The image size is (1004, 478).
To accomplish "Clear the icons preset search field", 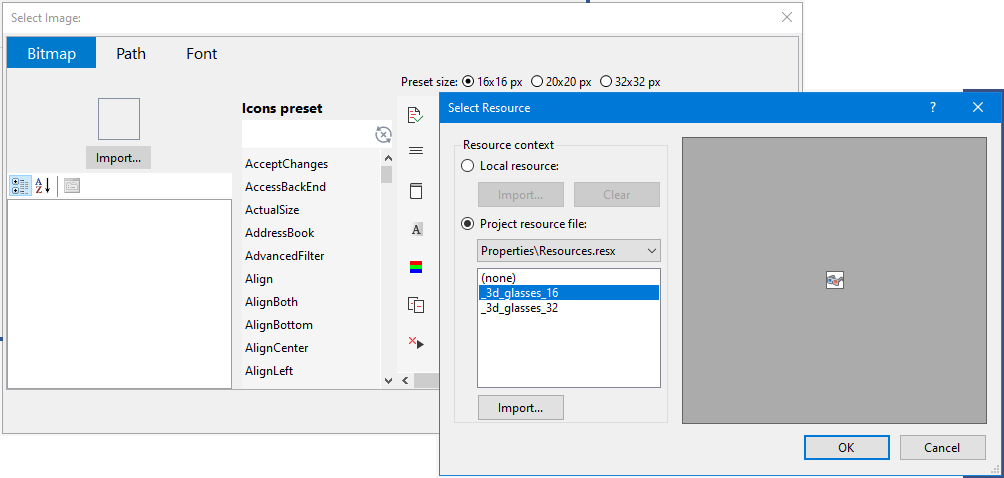I will [383, 134].
